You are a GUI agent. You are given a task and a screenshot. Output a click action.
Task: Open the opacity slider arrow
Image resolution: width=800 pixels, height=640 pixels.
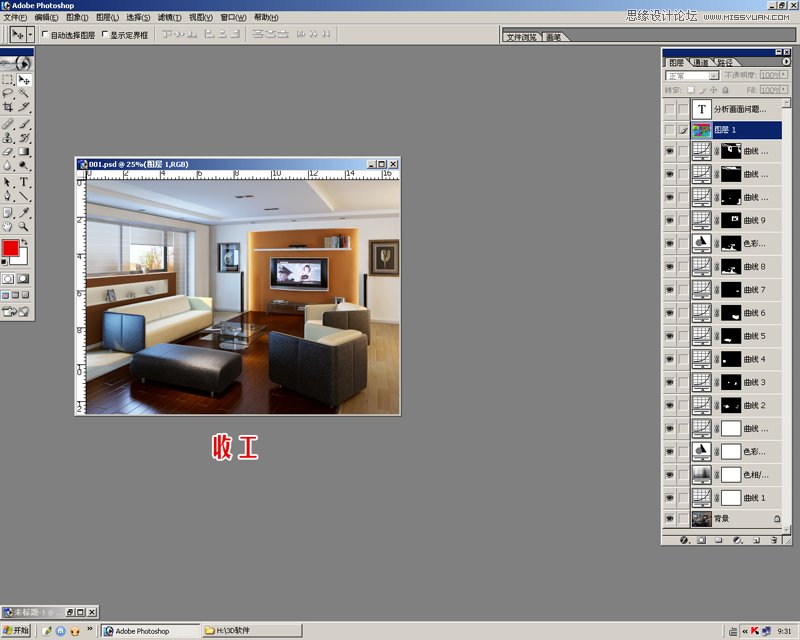[784, 75]
